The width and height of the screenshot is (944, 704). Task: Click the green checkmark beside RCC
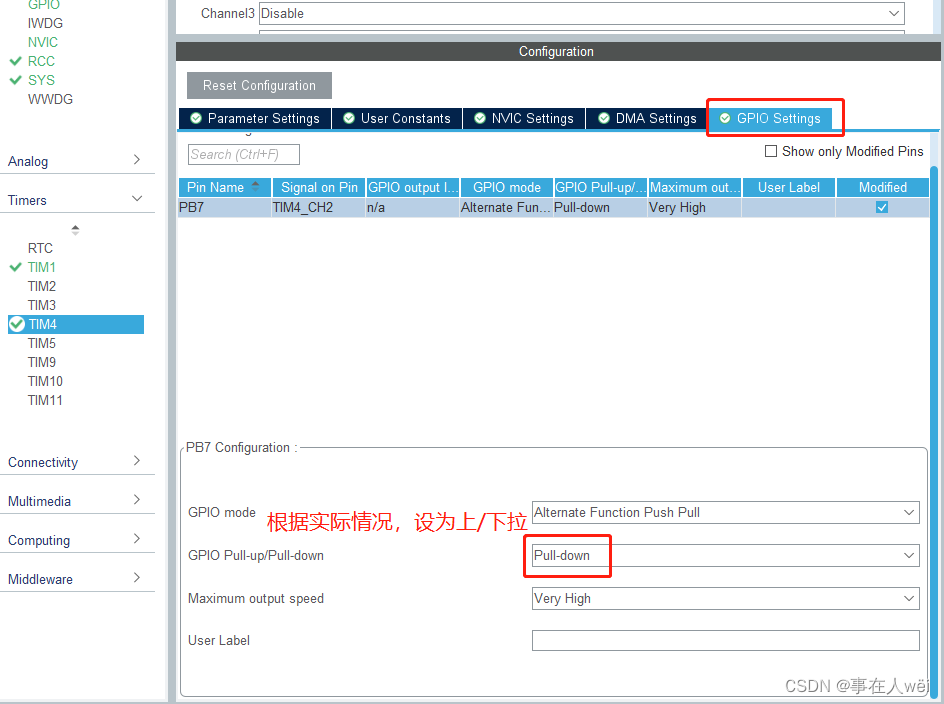[x=16, y=61]
